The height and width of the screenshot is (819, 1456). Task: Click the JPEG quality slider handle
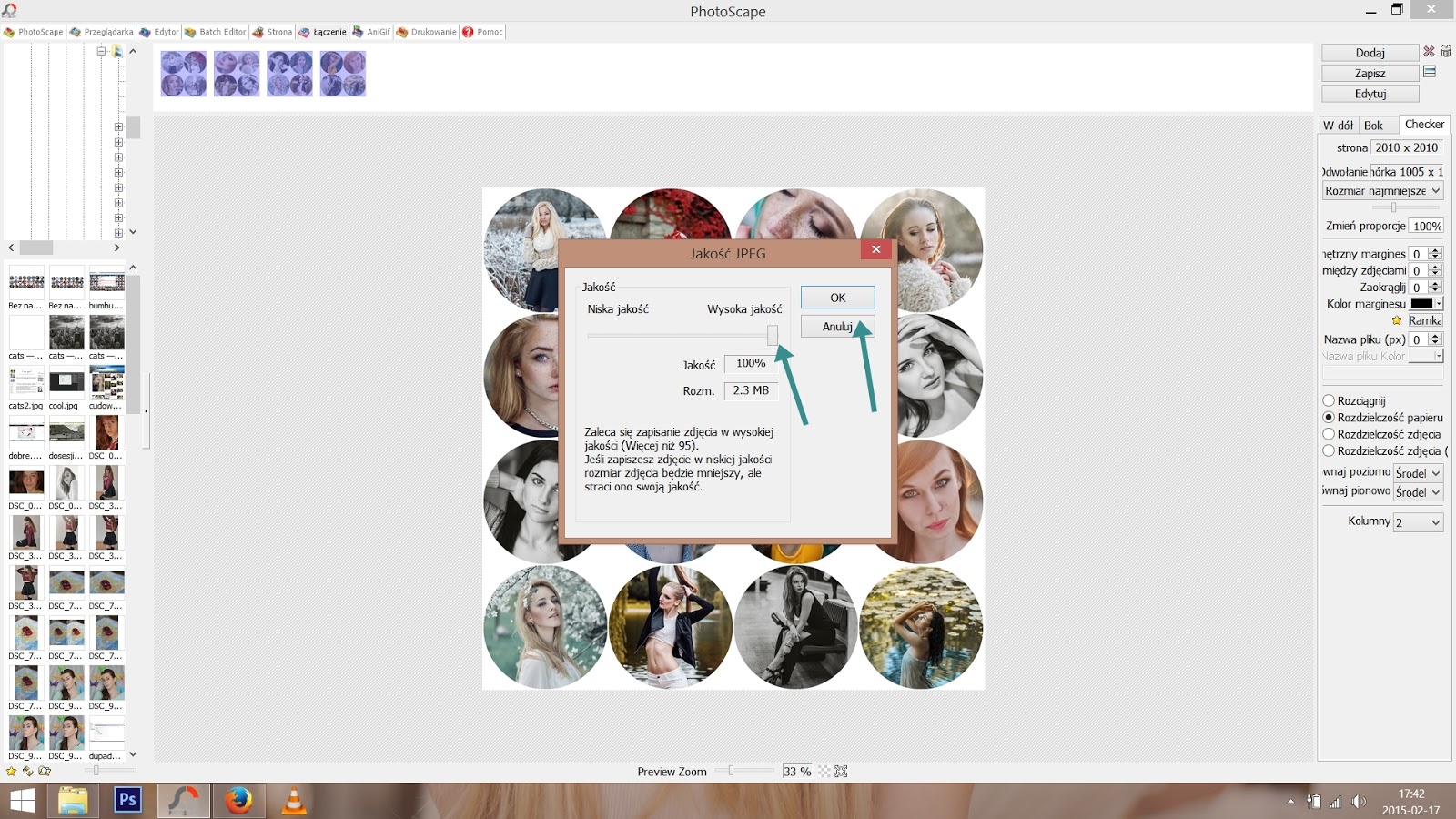[773, 336]
